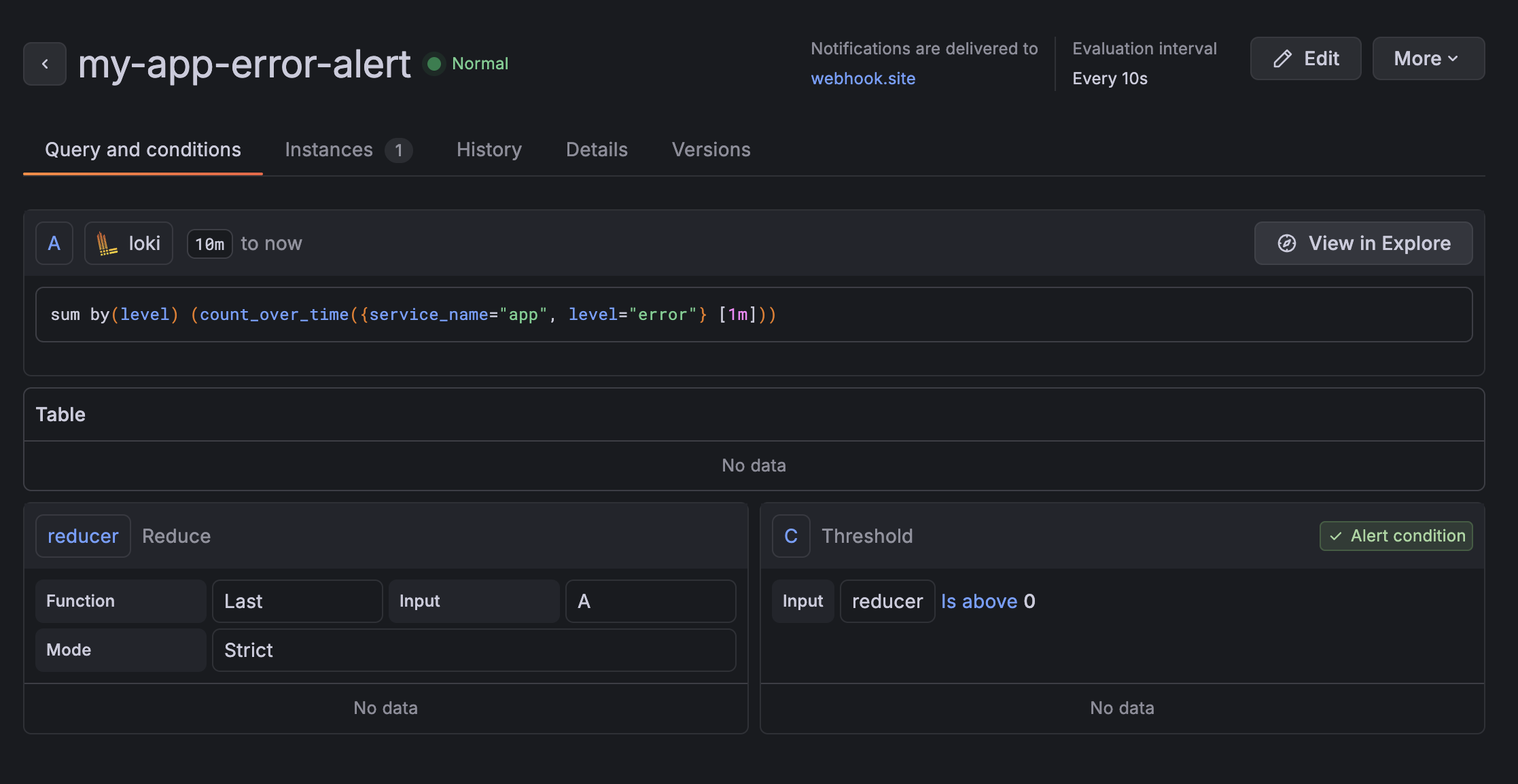
Task: Switch to the Instances tab
Action: [x=347, y=150]
